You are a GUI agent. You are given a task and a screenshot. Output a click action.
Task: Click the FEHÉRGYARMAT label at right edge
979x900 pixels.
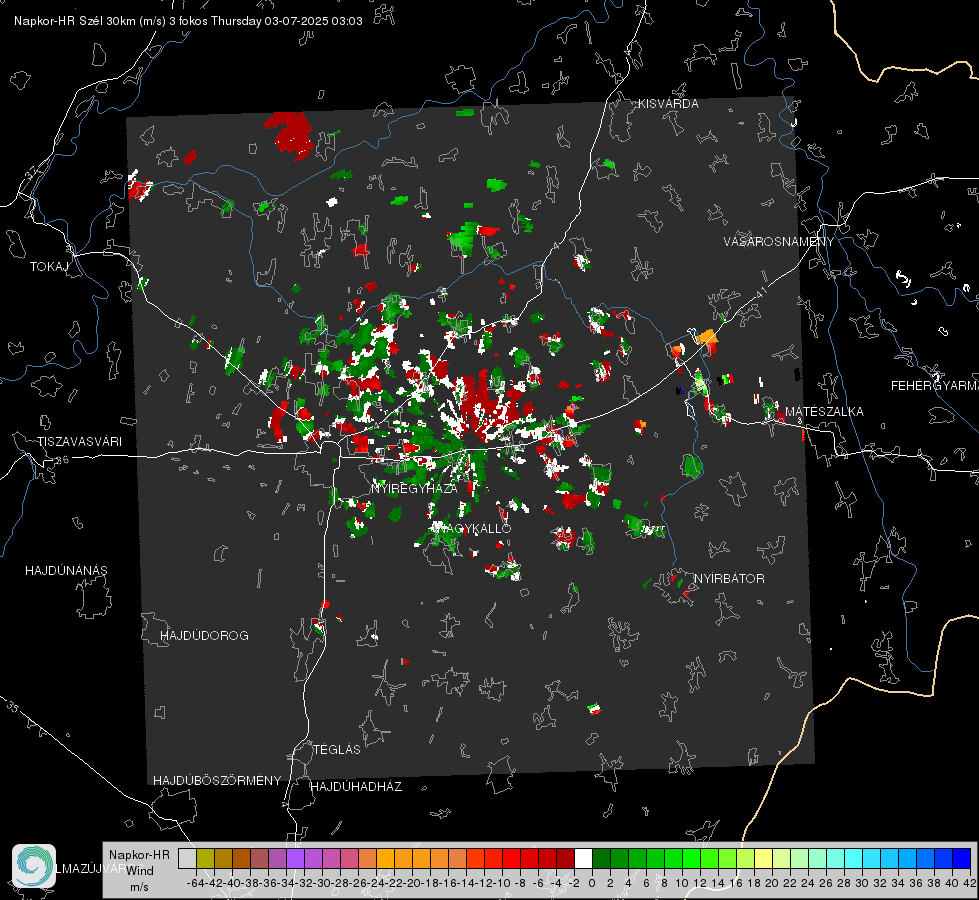935,386
